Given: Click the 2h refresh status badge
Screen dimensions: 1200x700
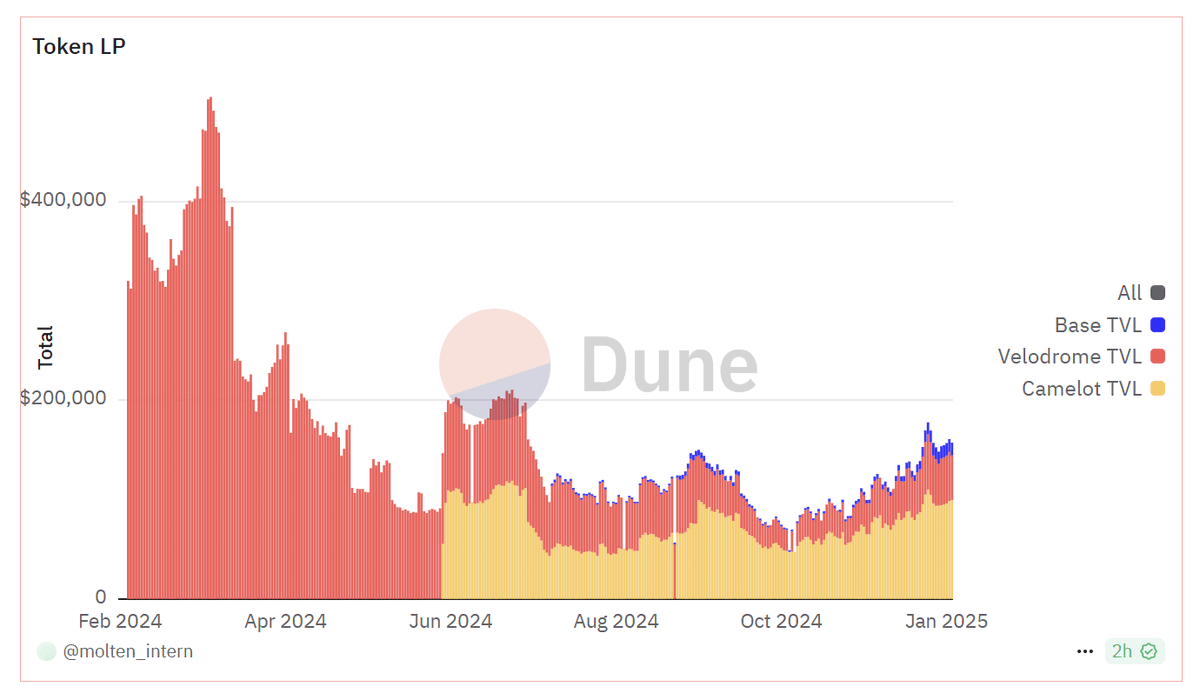Looking at the screenshot, I should click(1134, 651).
